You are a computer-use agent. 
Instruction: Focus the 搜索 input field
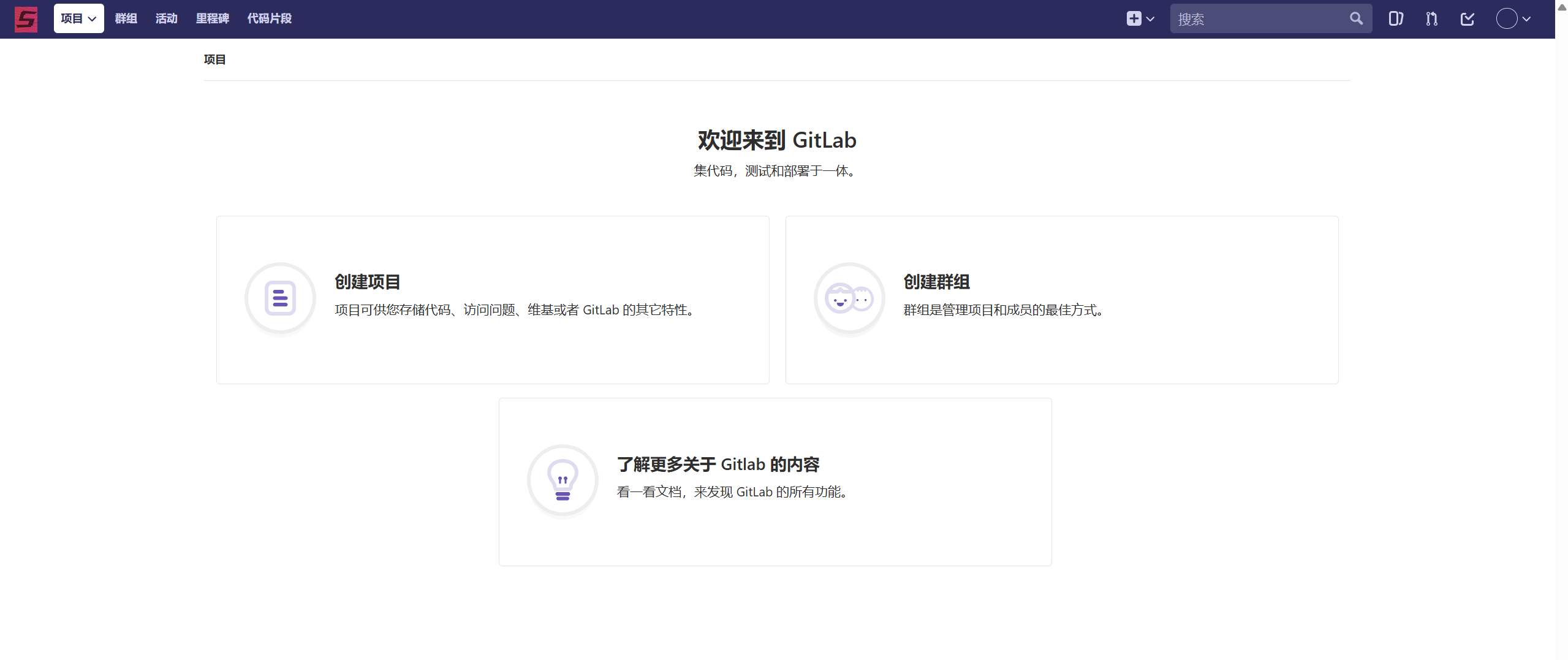(x=1270, y=18)
